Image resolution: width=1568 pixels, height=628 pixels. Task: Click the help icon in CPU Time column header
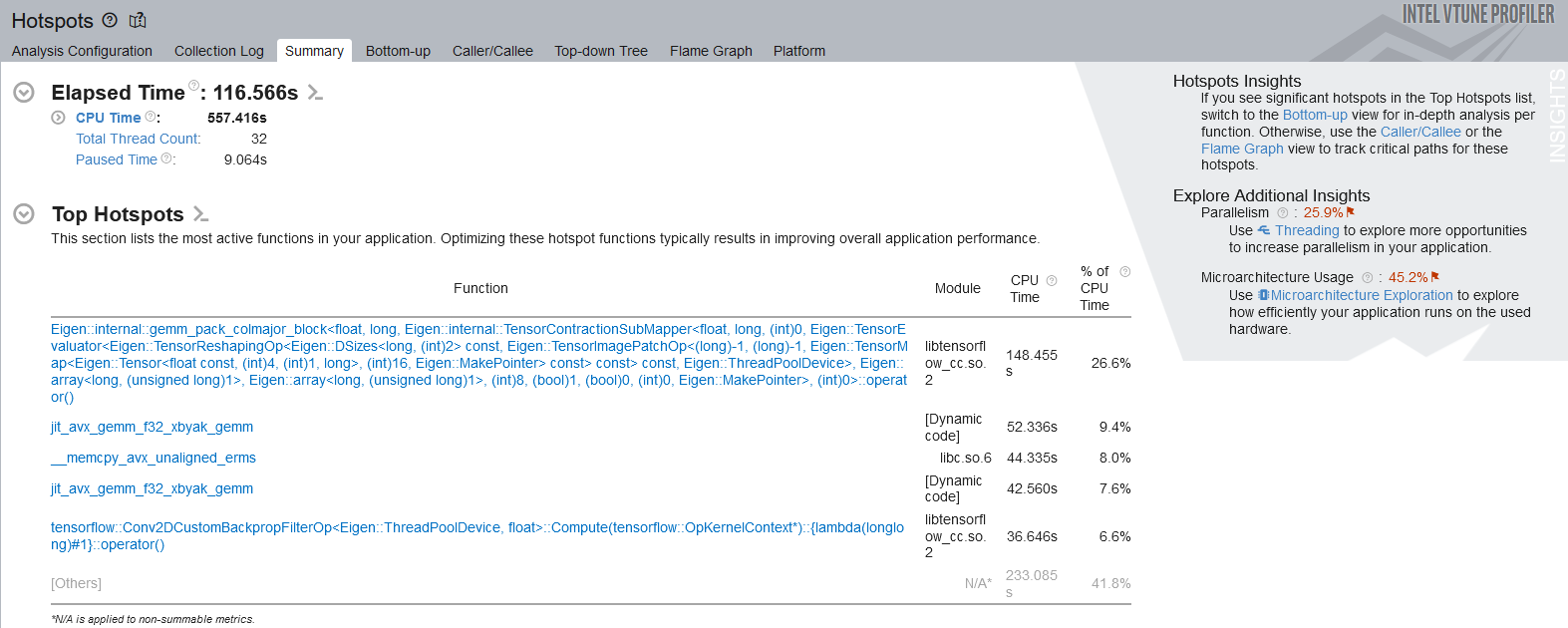tap(1052, 281)
